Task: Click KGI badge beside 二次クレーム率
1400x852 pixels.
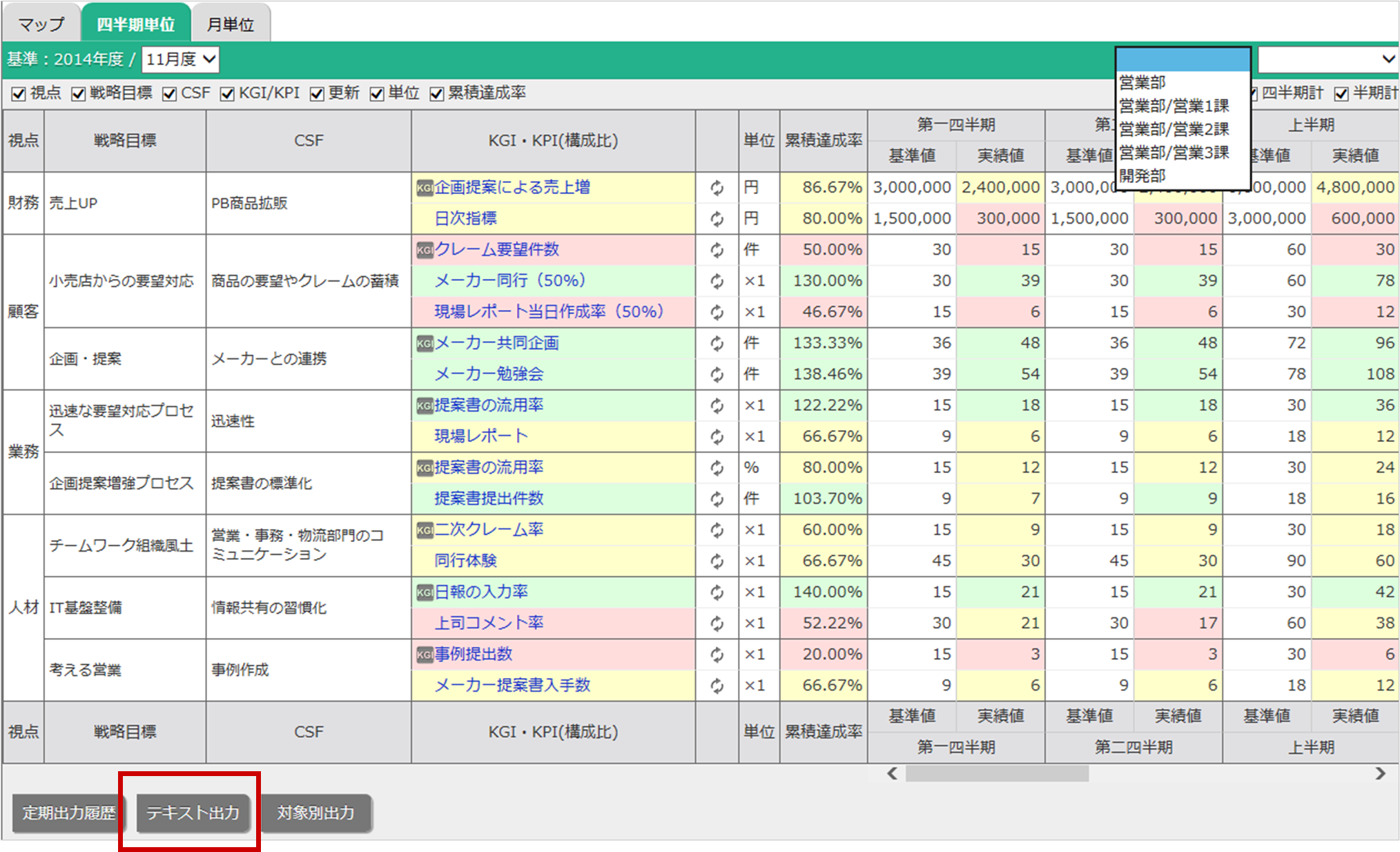Action: click(425, 530)
